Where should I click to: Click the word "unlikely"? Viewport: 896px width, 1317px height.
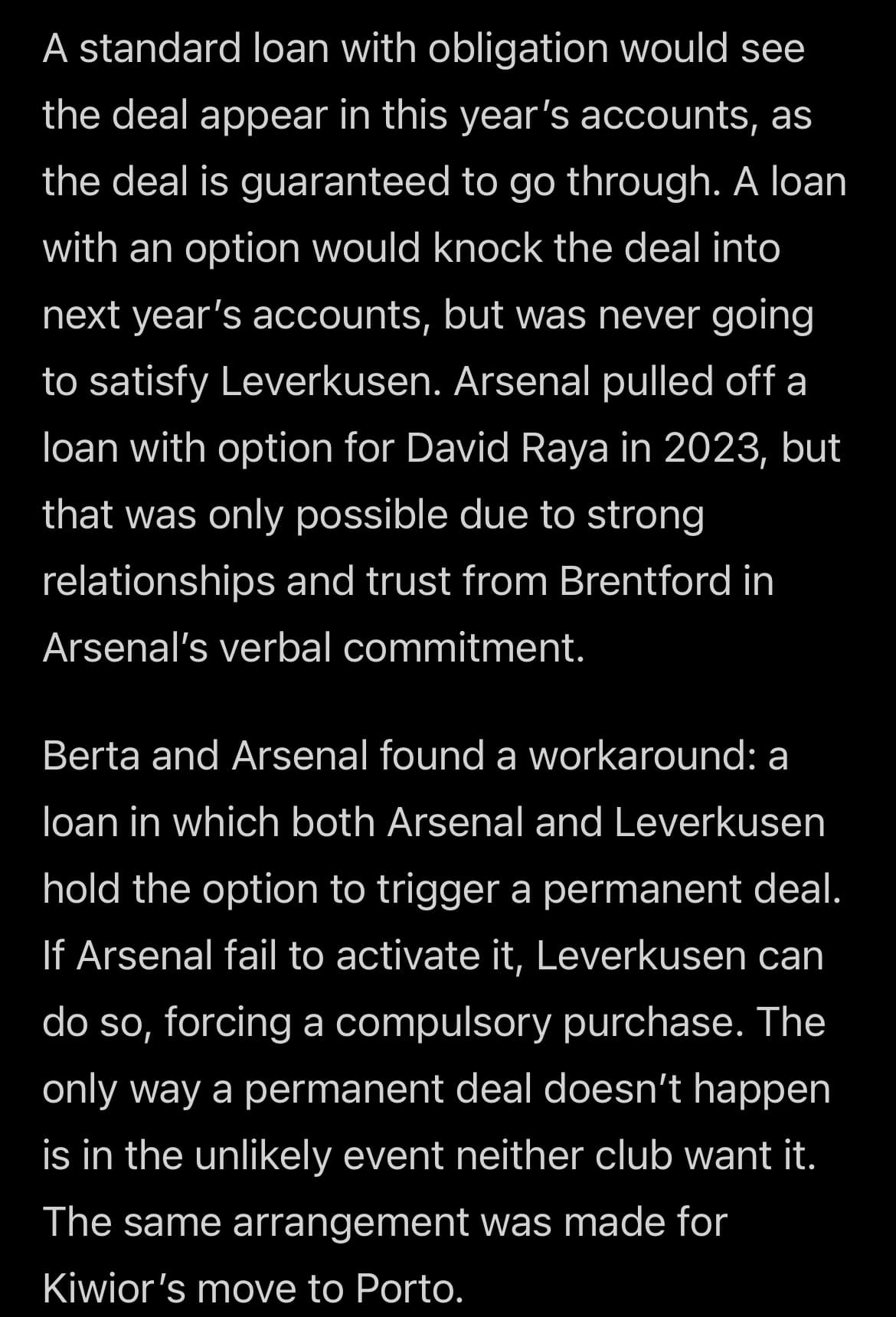262,1155
